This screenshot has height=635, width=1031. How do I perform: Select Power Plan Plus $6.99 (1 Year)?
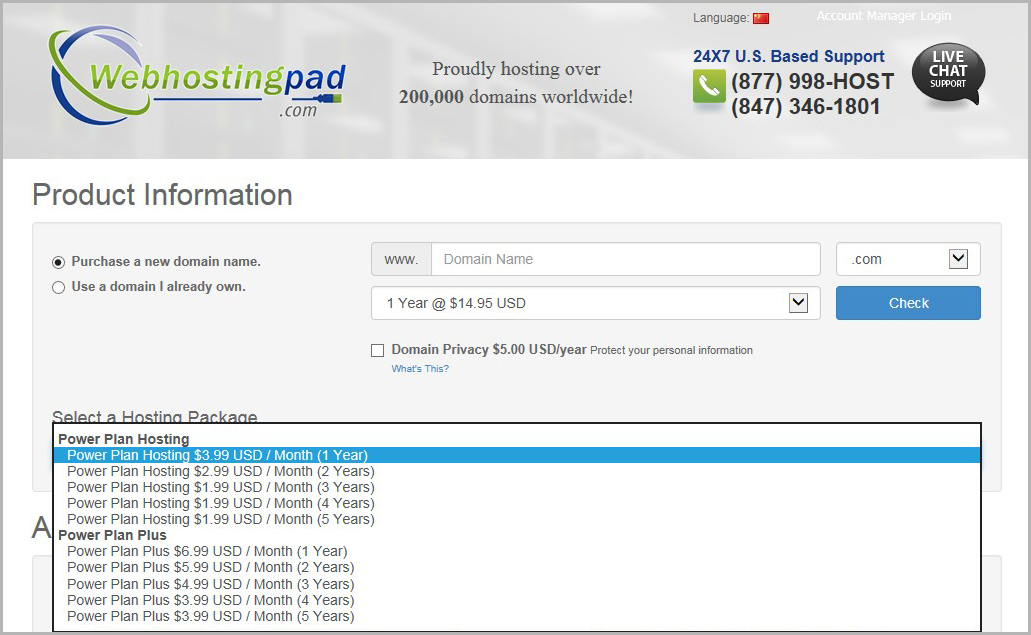point(207,551)
